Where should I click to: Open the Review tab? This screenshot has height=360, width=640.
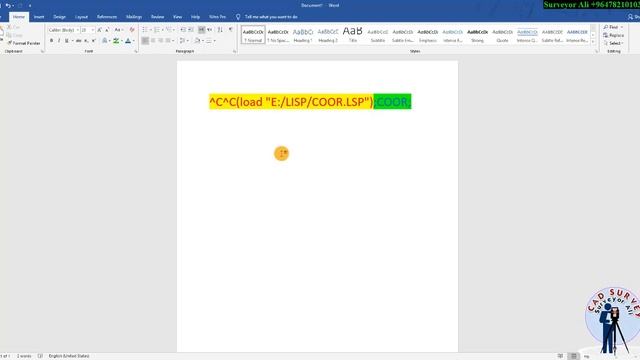[x=157, y=17]
